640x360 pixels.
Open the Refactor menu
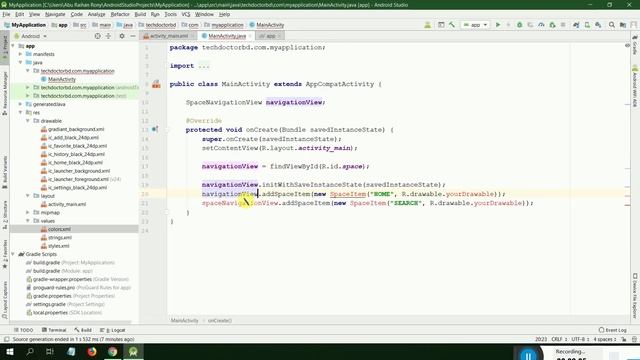120,14
